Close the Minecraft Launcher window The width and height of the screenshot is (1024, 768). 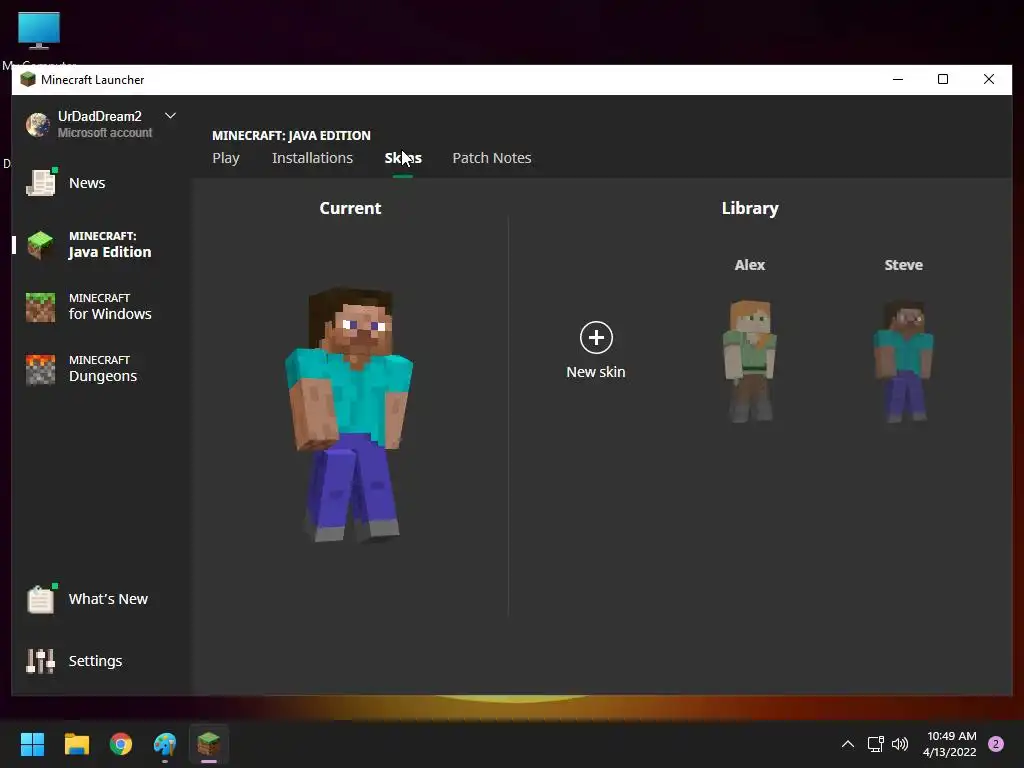[989, 80]
